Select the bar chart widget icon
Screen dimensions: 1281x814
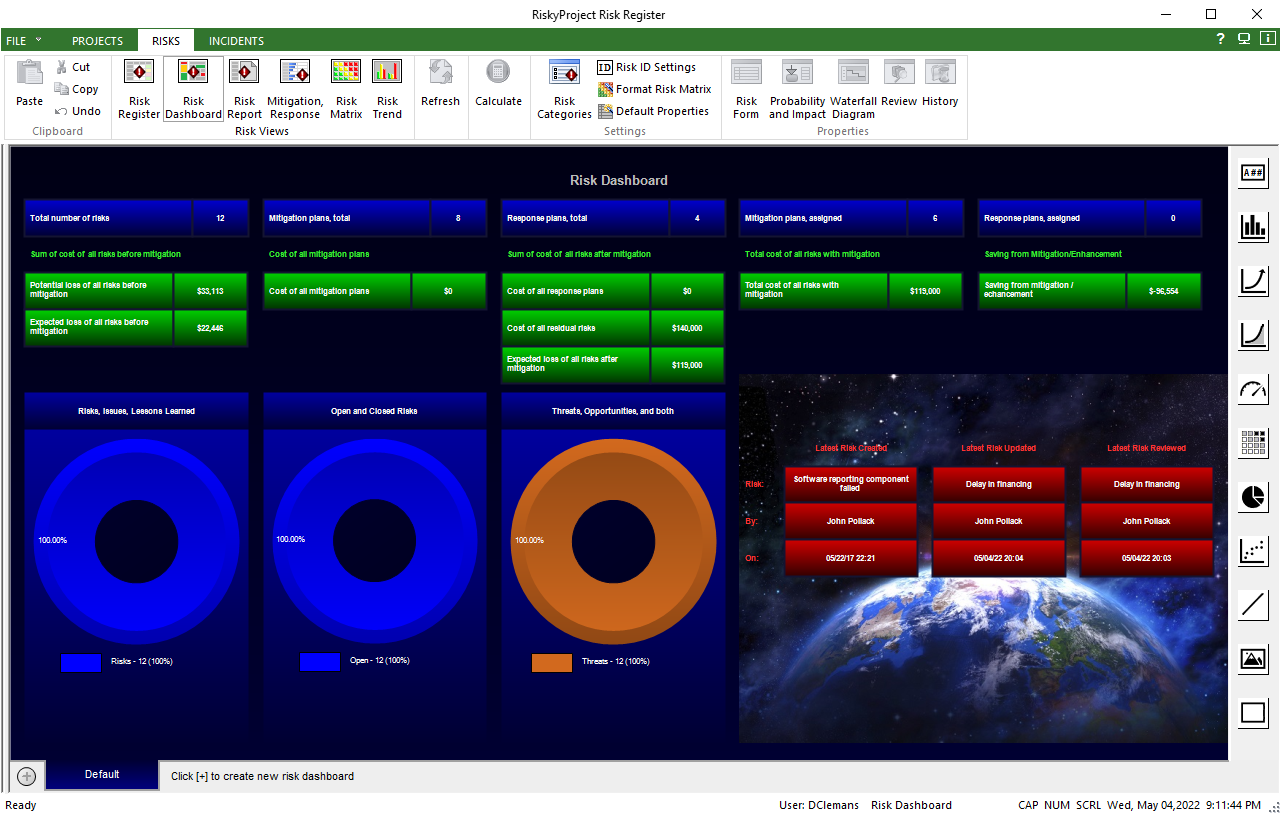click(x=1253, y=227)
